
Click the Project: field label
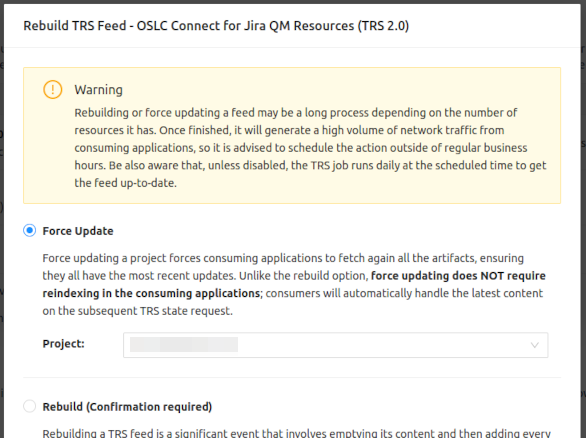tap(64, 344)
